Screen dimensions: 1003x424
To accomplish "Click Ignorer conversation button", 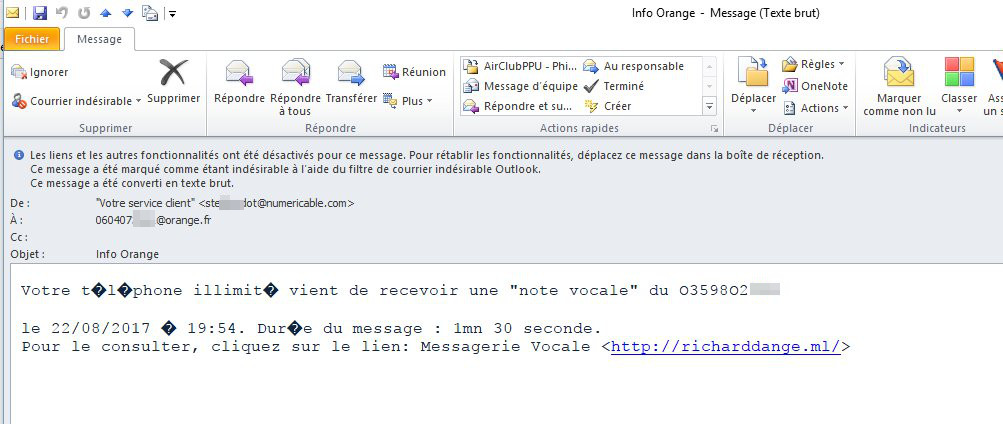I will click(40, 72).
